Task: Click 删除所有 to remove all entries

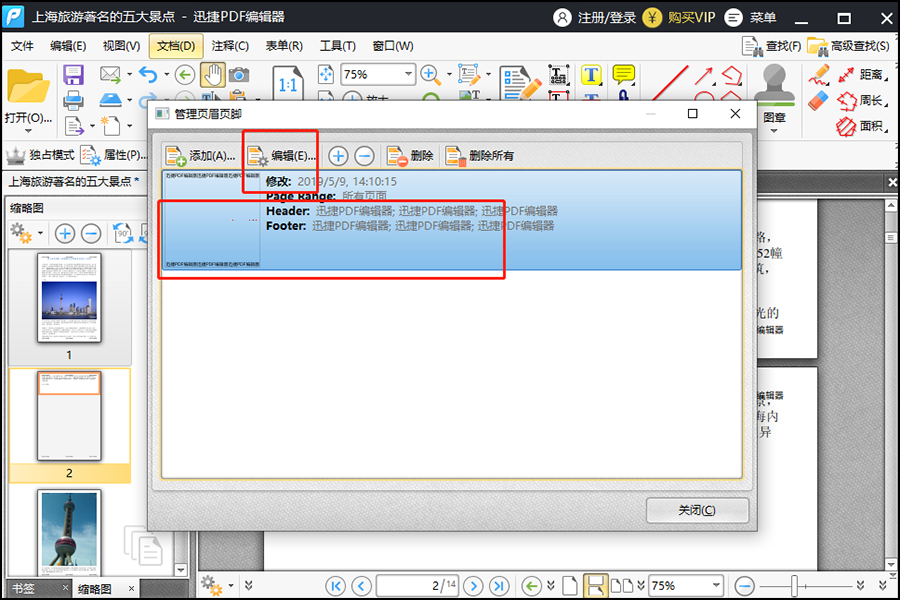Action: click(480, 156)
